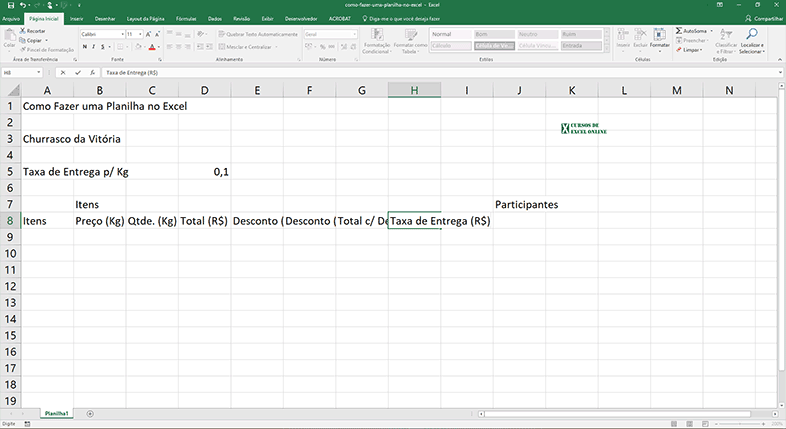Align cell text to the right
Screen dimensions: 786x429
click(x=187, y=47)
